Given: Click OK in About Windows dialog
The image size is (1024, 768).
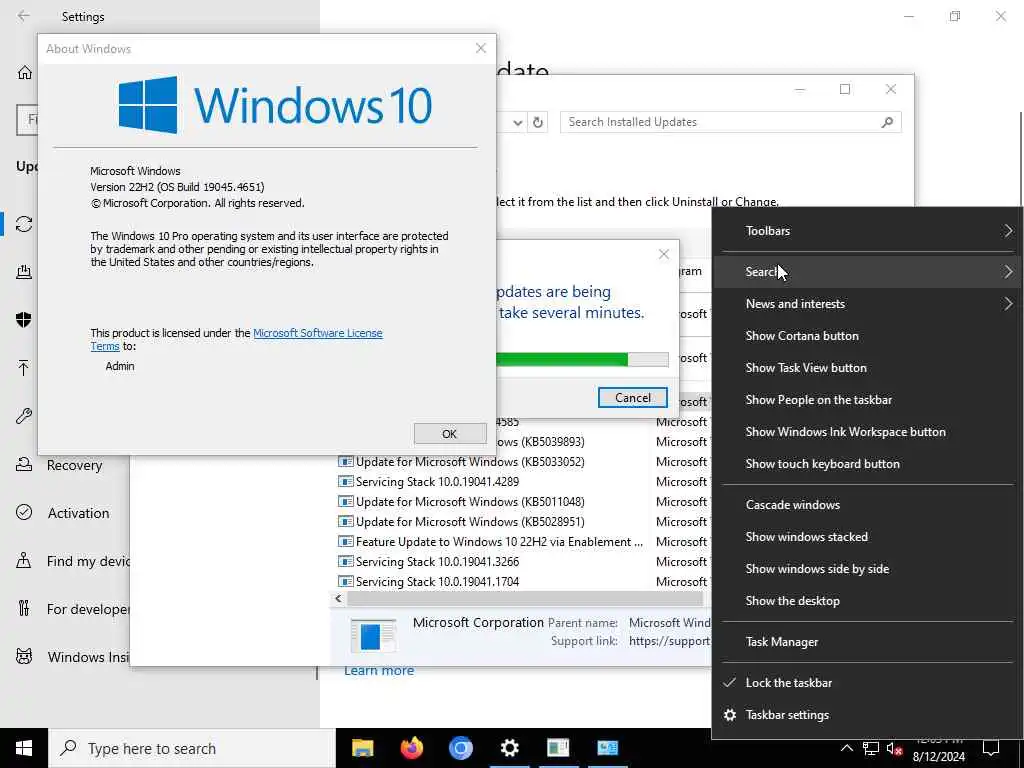Looking at the screenshot, I should [450, 434].
